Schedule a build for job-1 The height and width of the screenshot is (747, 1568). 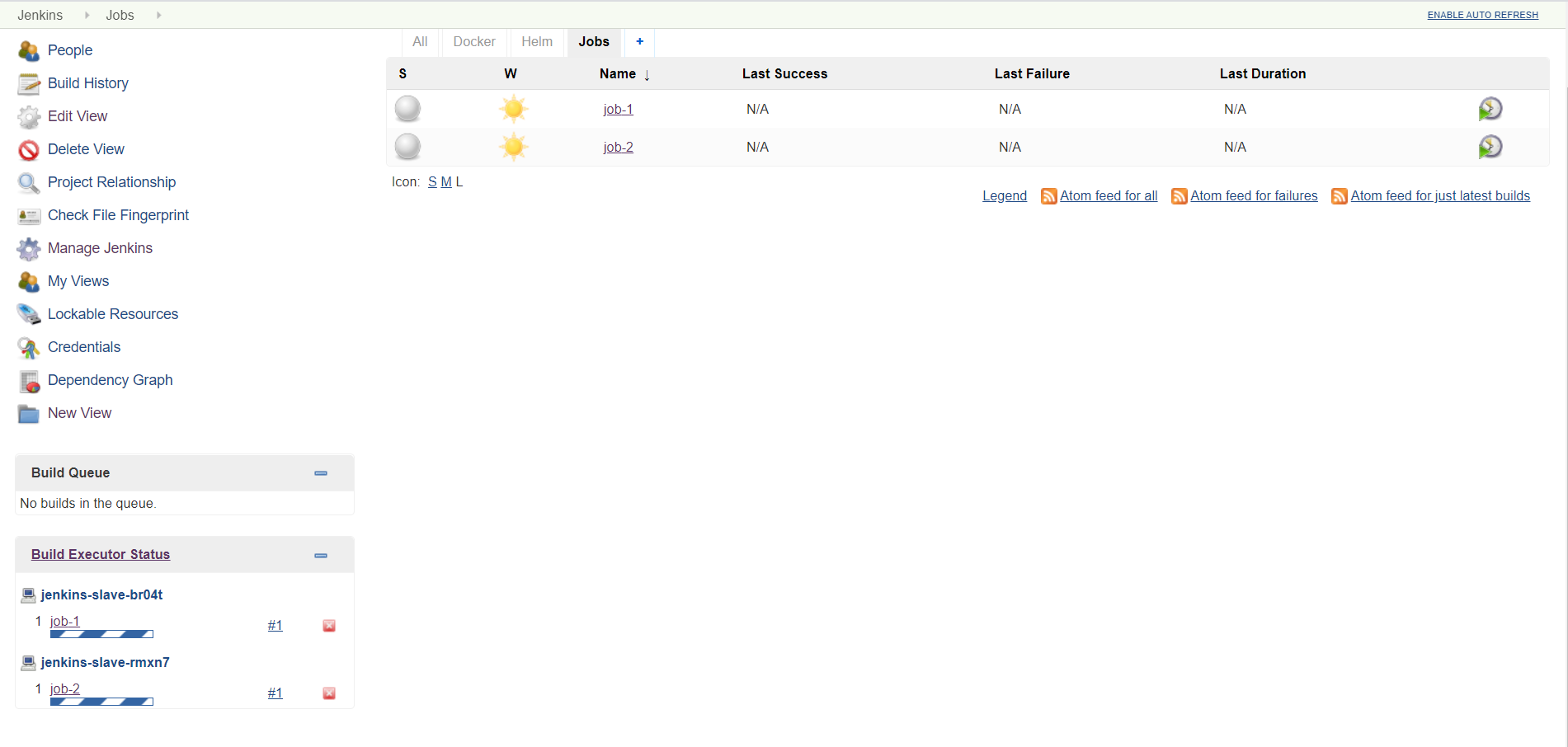(1490, 109)
